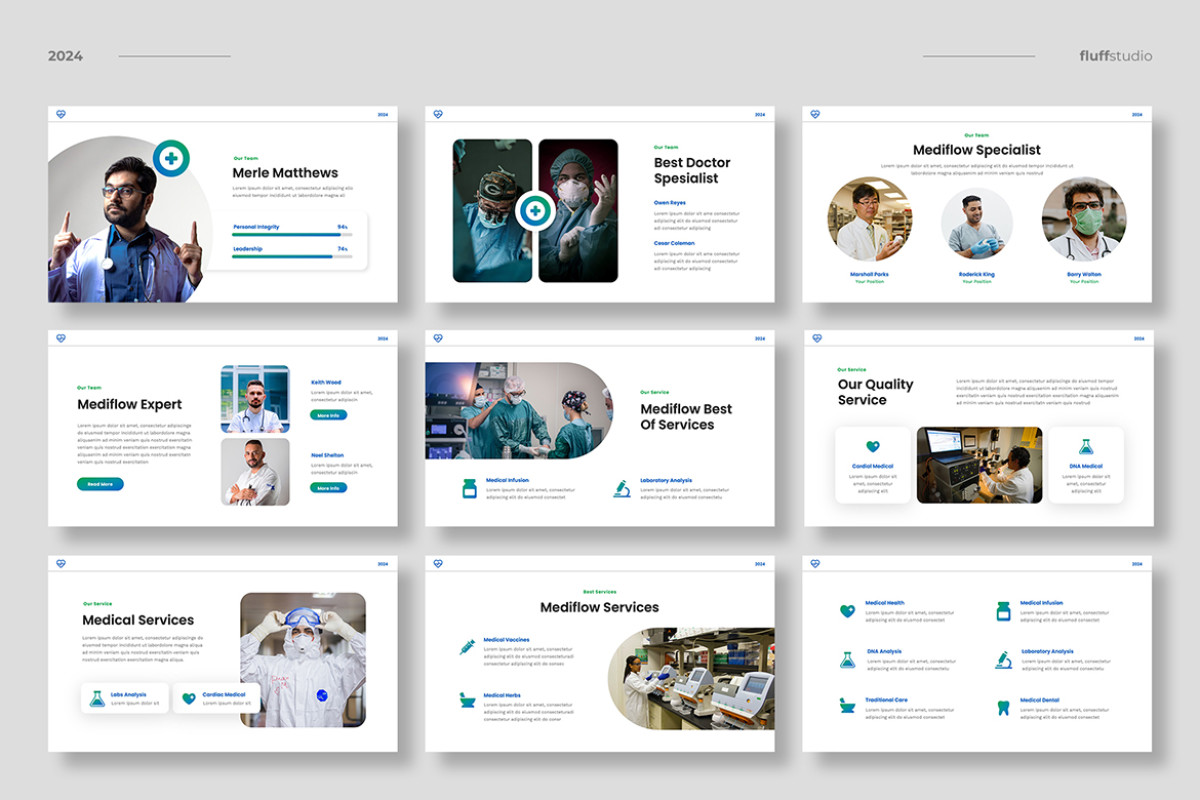This screenshot has width=1200, height=800.
Task: Select the DNA Analysis flask icon
Action: [847, 659]
